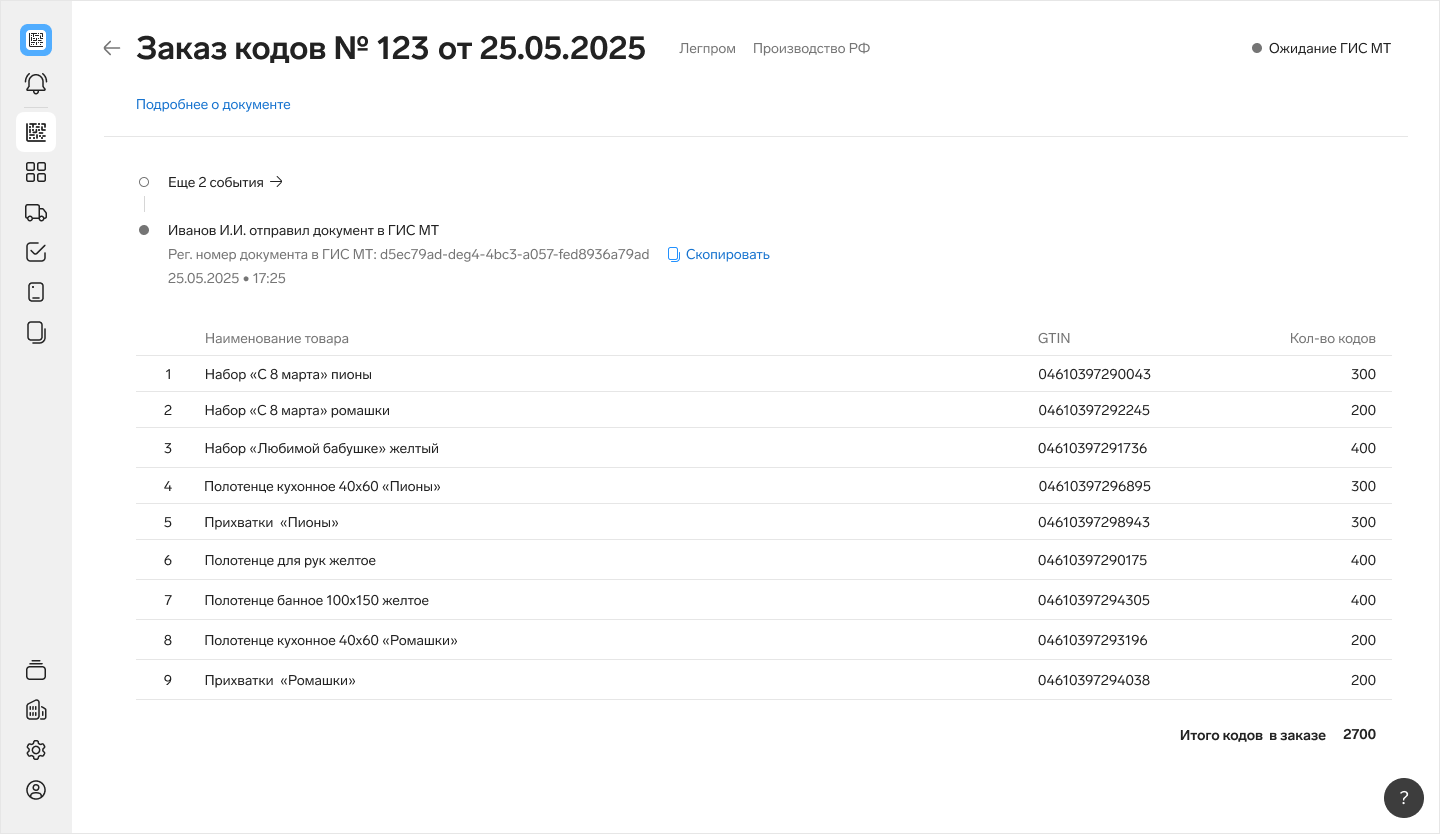Click 'Скопировать' to copy registration number

click(x=719, y=254)
